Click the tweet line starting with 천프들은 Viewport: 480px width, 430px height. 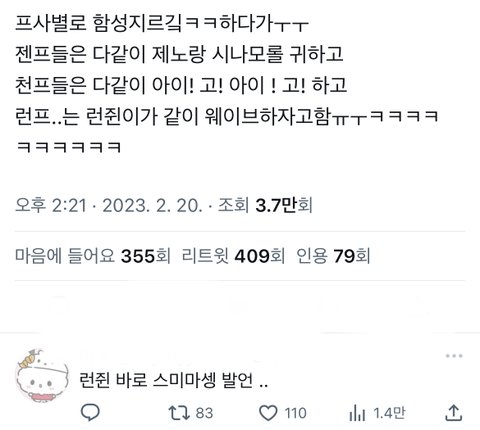tap(181, 85)
